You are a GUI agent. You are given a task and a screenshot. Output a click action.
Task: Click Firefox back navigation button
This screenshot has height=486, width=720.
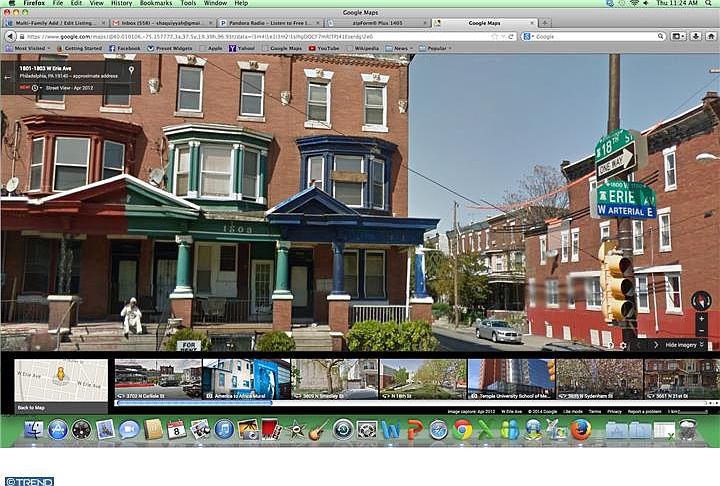tap(9, 36)
